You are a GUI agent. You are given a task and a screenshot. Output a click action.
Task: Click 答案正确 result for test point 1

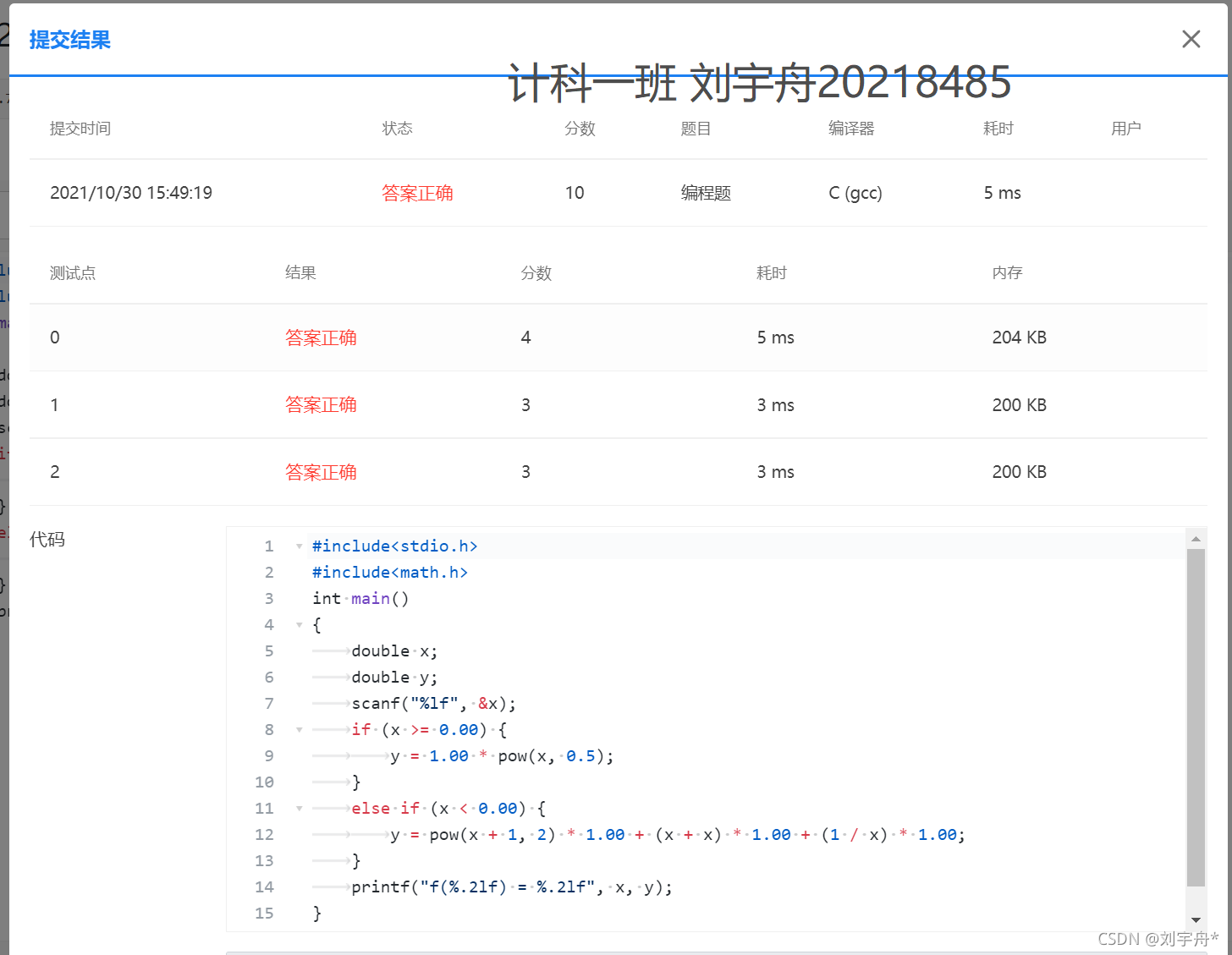(x=321, y=405)
